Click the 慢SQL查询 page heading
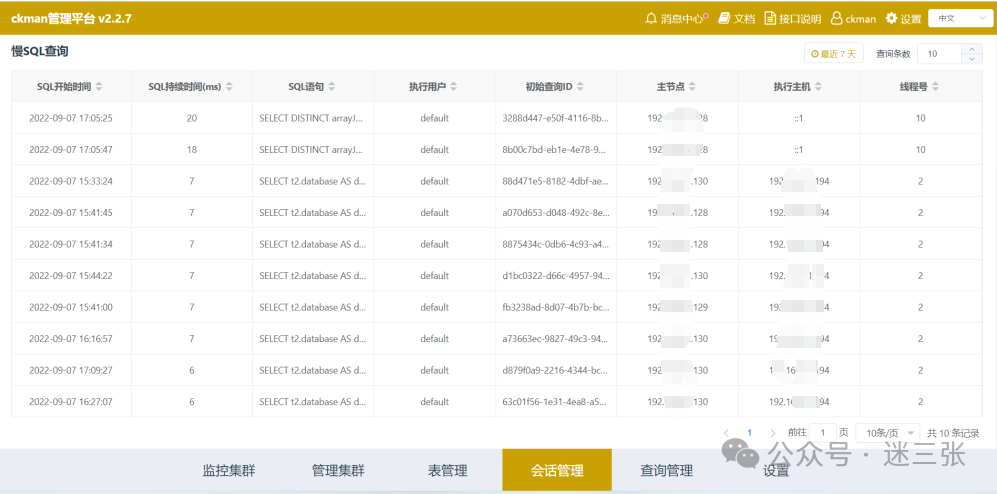Viewport: 997px width, 494px height. coord(39,52)
